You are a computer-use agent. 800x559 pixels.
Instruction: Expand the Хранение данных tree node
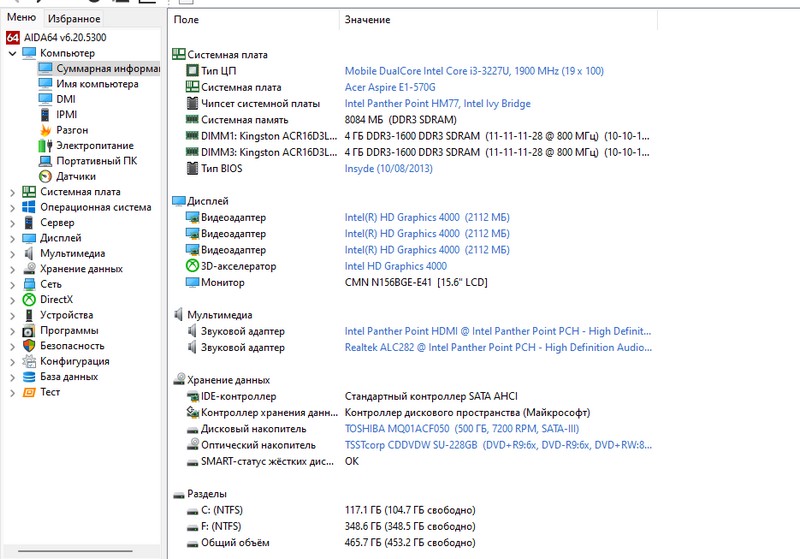click(x=11, y=269)
